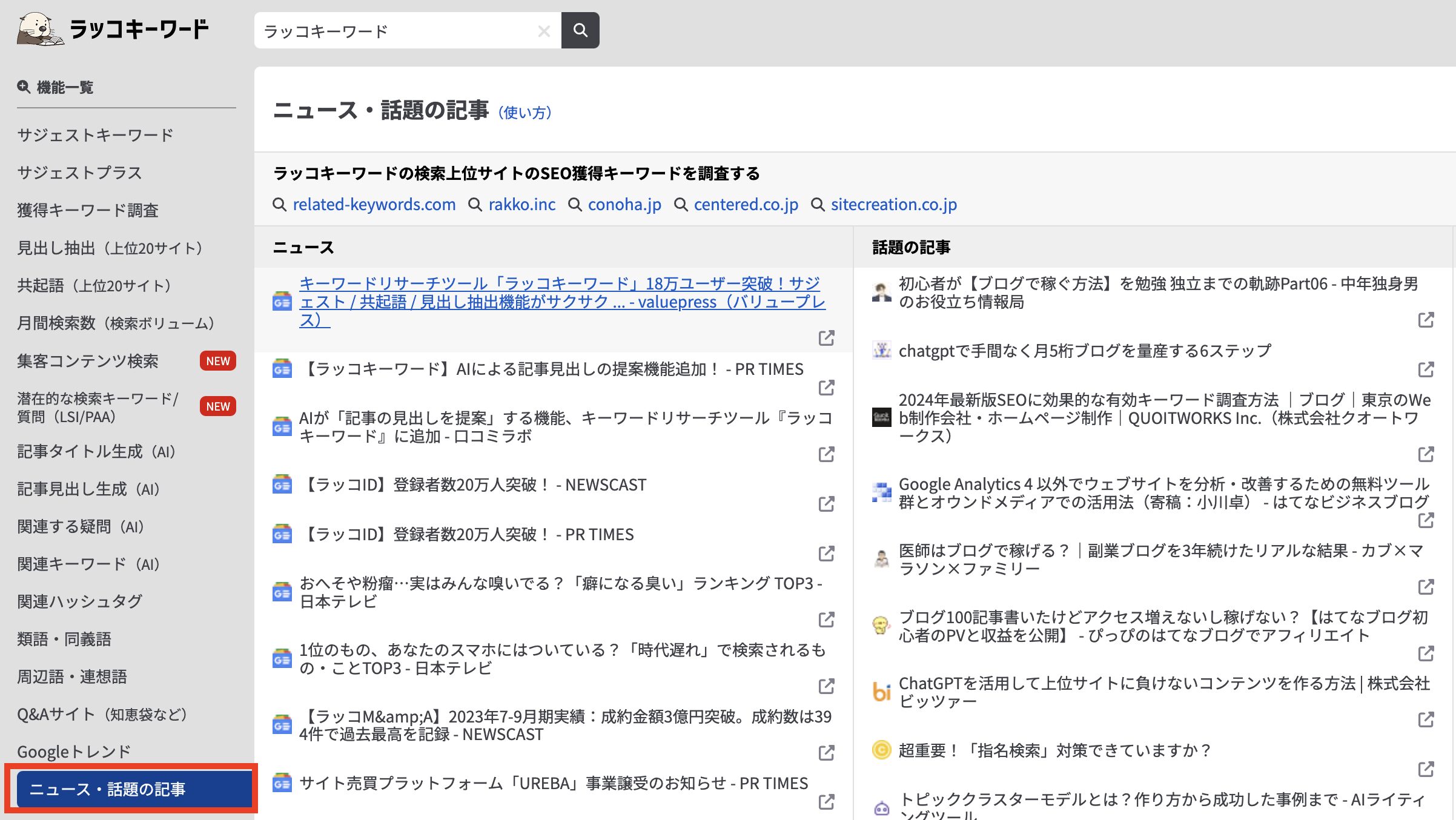Open external link icon for ラッコID PR TIMES item

[827, 554]
